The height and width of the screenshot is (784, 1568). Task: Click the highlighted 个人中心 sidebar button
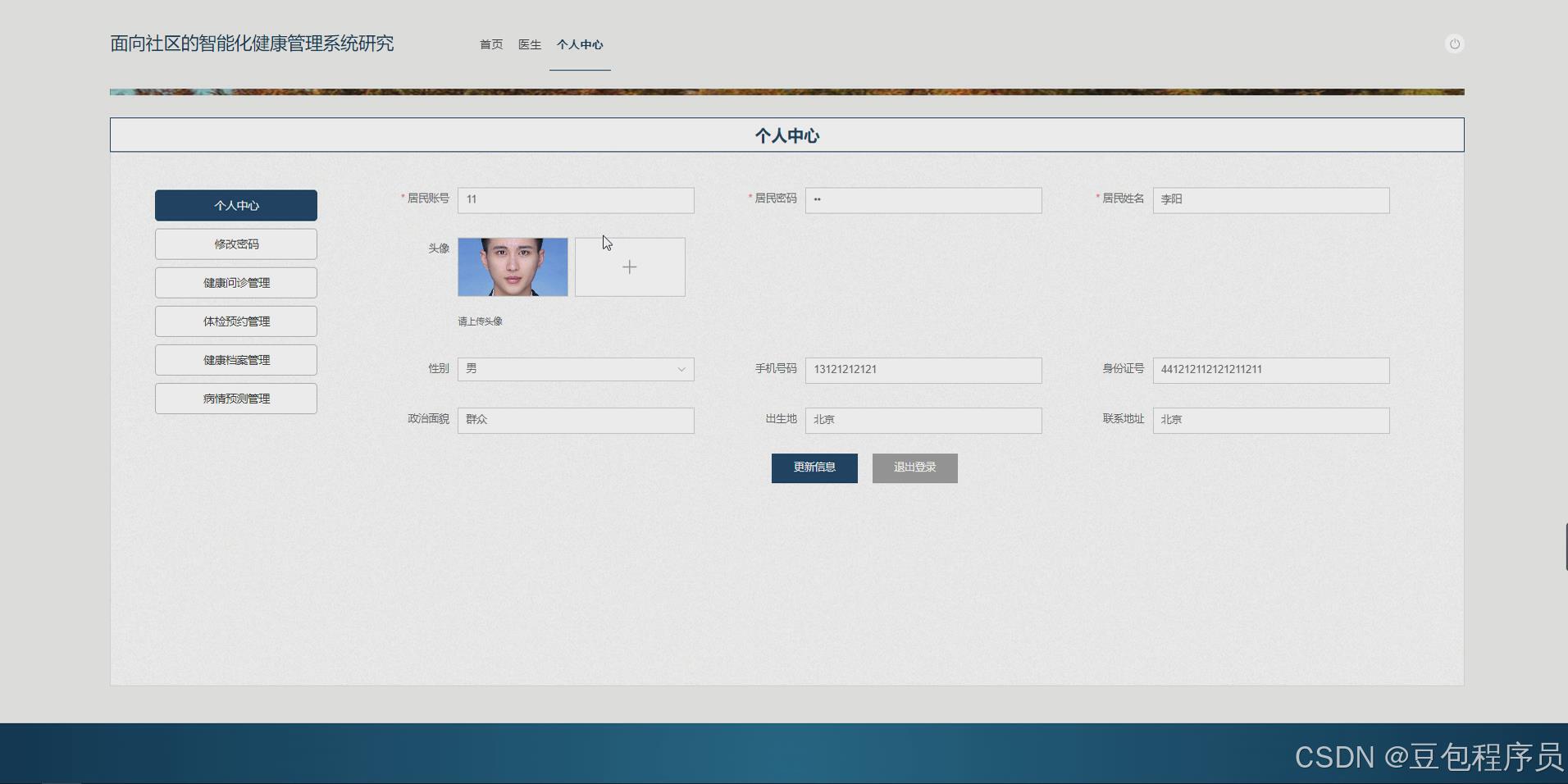[235, 205]
